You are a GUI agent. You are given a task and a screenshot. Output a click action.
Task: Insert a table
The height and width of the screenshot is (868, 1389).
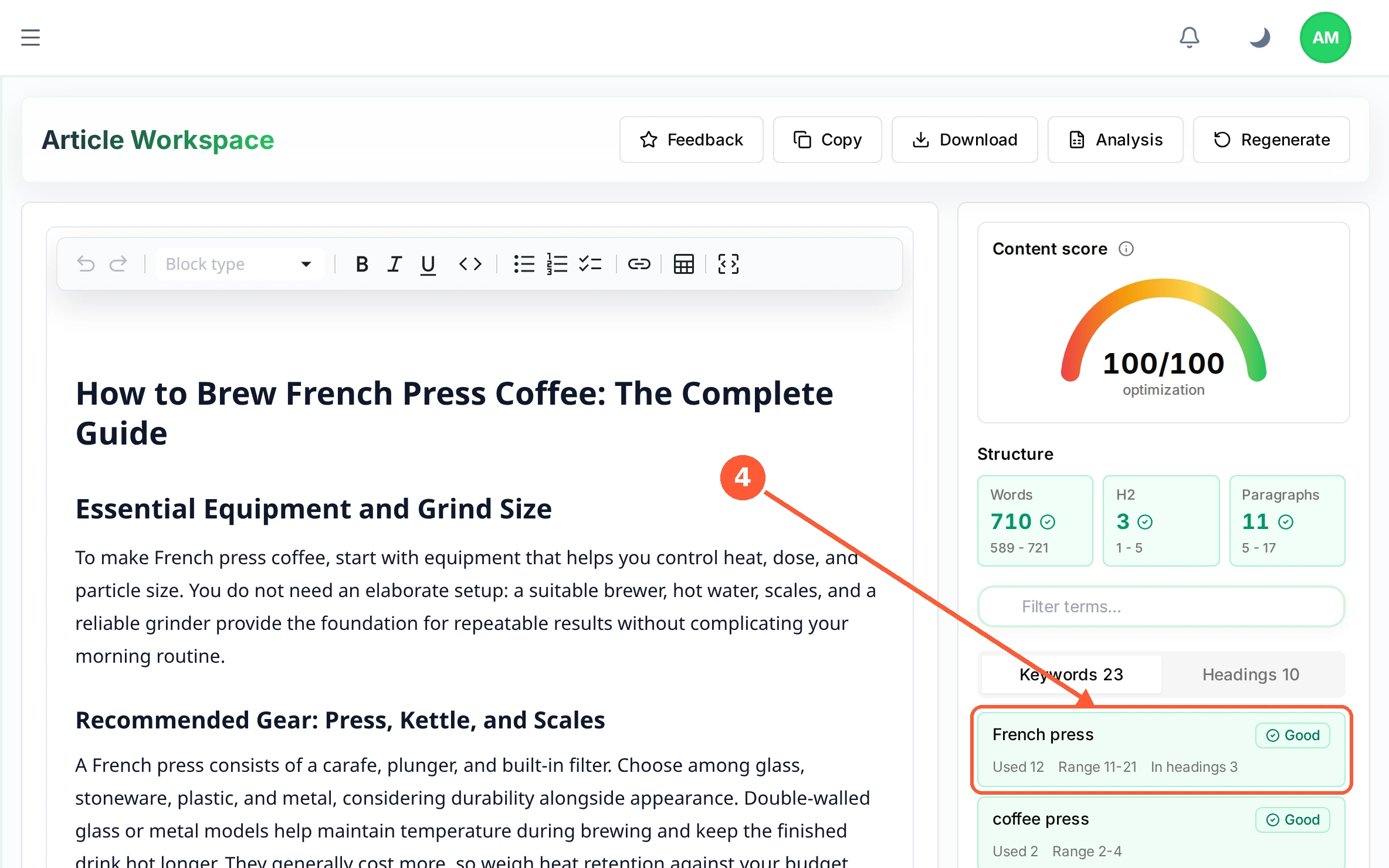point(683,264)
